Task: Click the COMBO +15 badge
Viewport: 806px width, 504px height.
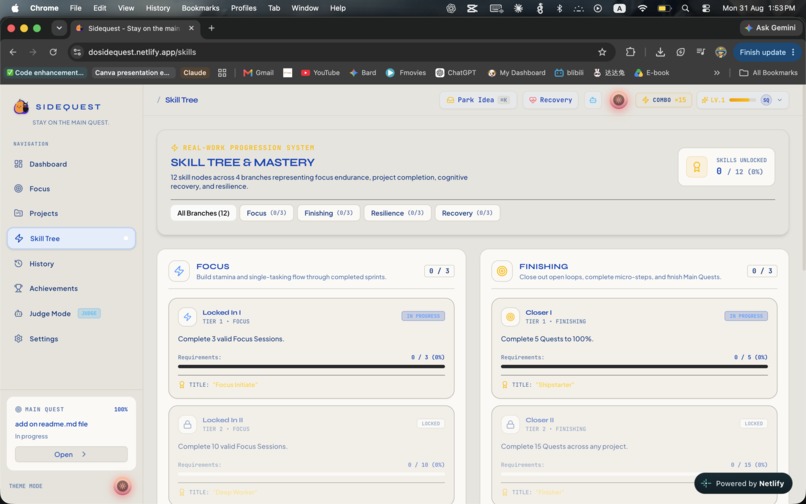Action: (664, 100)
